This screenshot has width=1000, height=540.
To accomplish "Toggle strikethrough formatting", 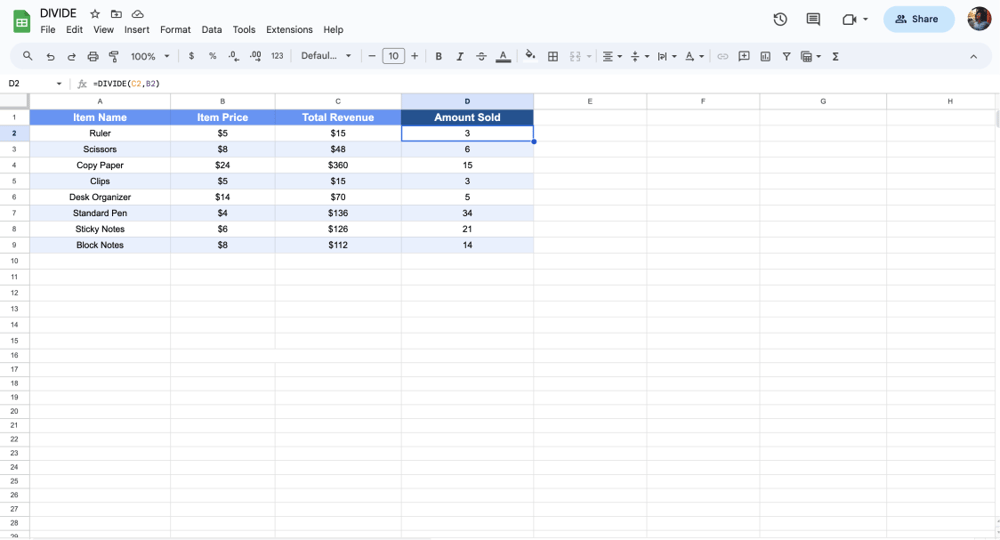I will (x=481, y=57).
